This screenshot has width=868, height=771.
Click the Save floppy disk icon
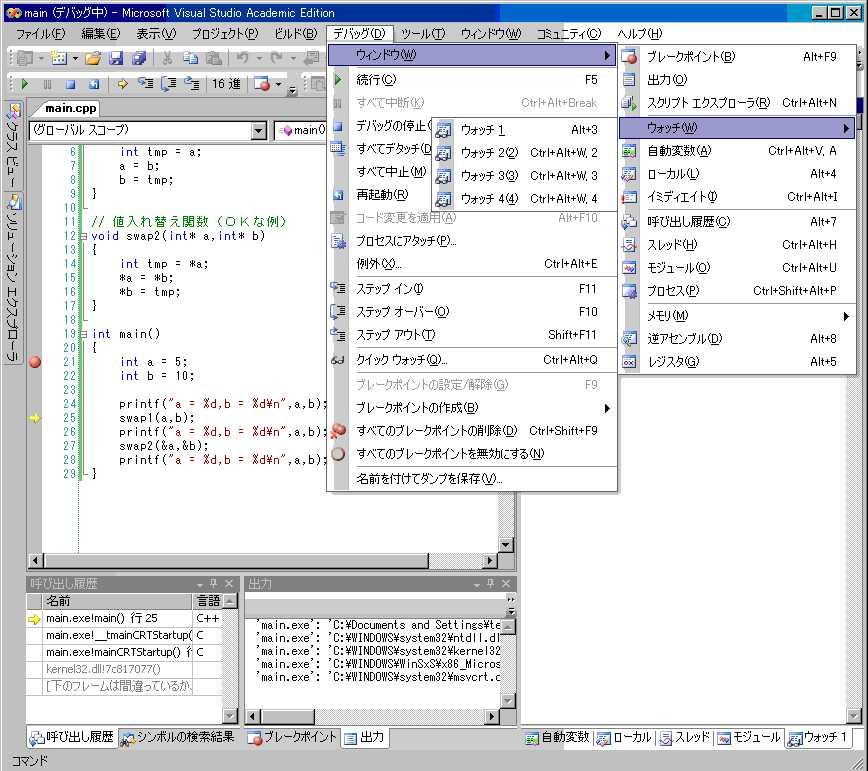point(116,58)
